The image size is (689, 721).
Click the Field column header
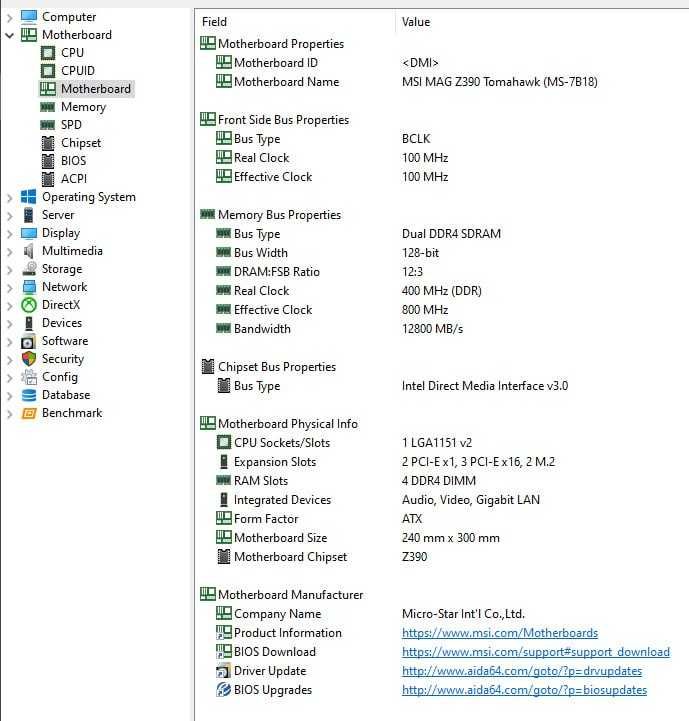[214, 22]
